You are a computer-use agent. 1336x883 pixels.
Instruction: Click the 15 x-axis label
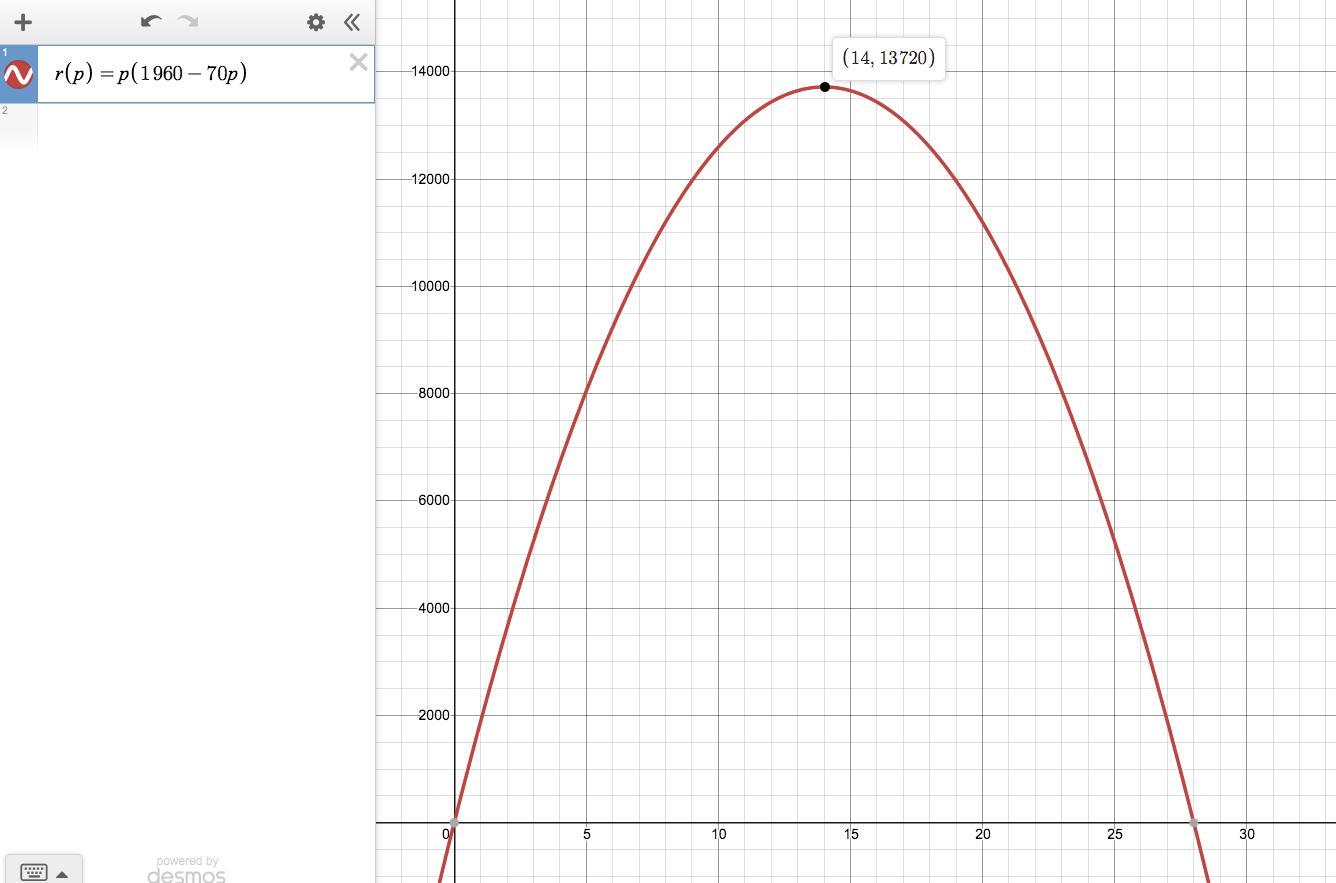click(x=851, y=834)
